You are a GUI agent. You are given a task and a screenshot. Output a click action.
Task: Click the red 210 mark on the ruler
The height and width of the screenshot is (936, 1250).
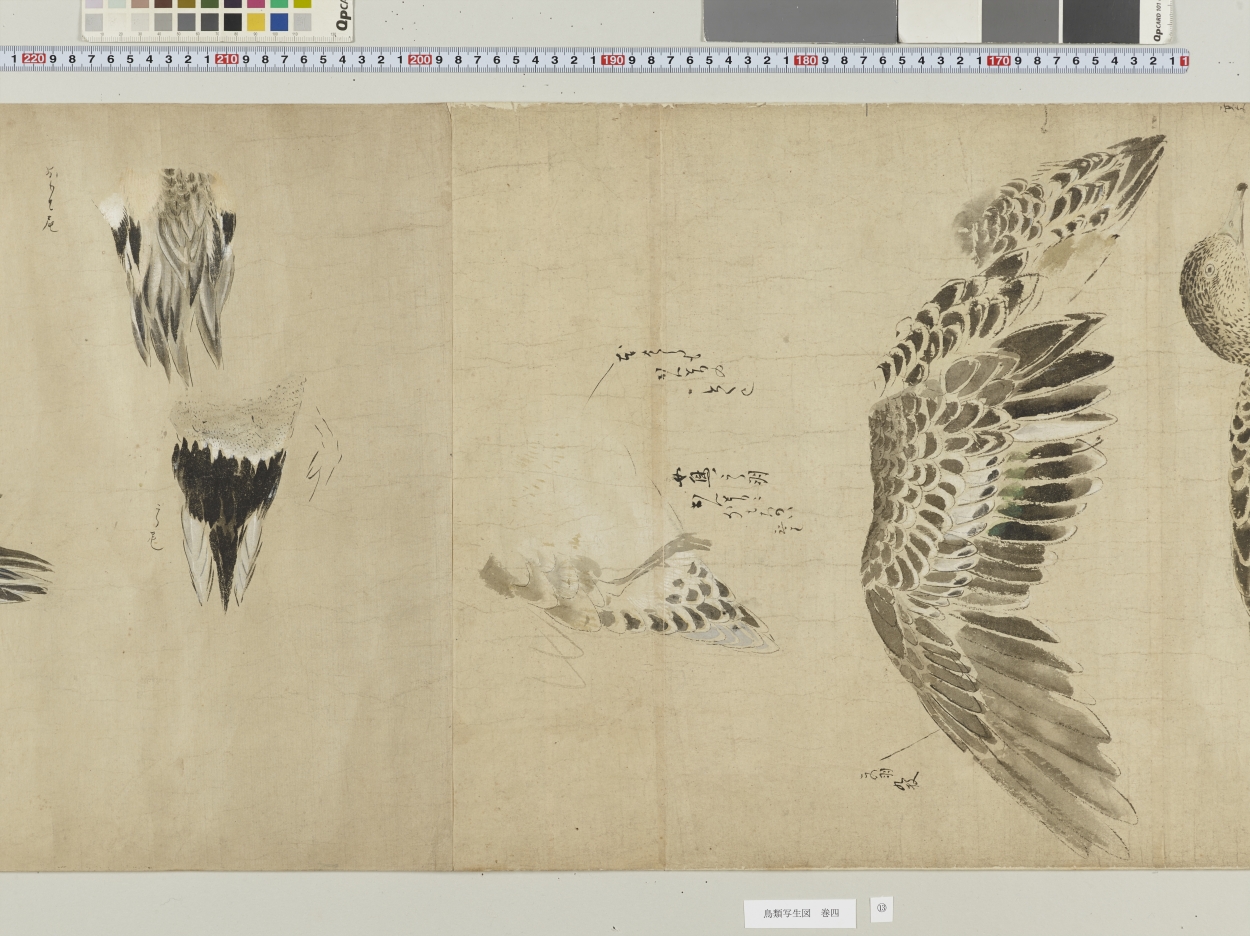click(x=226, y=60)
